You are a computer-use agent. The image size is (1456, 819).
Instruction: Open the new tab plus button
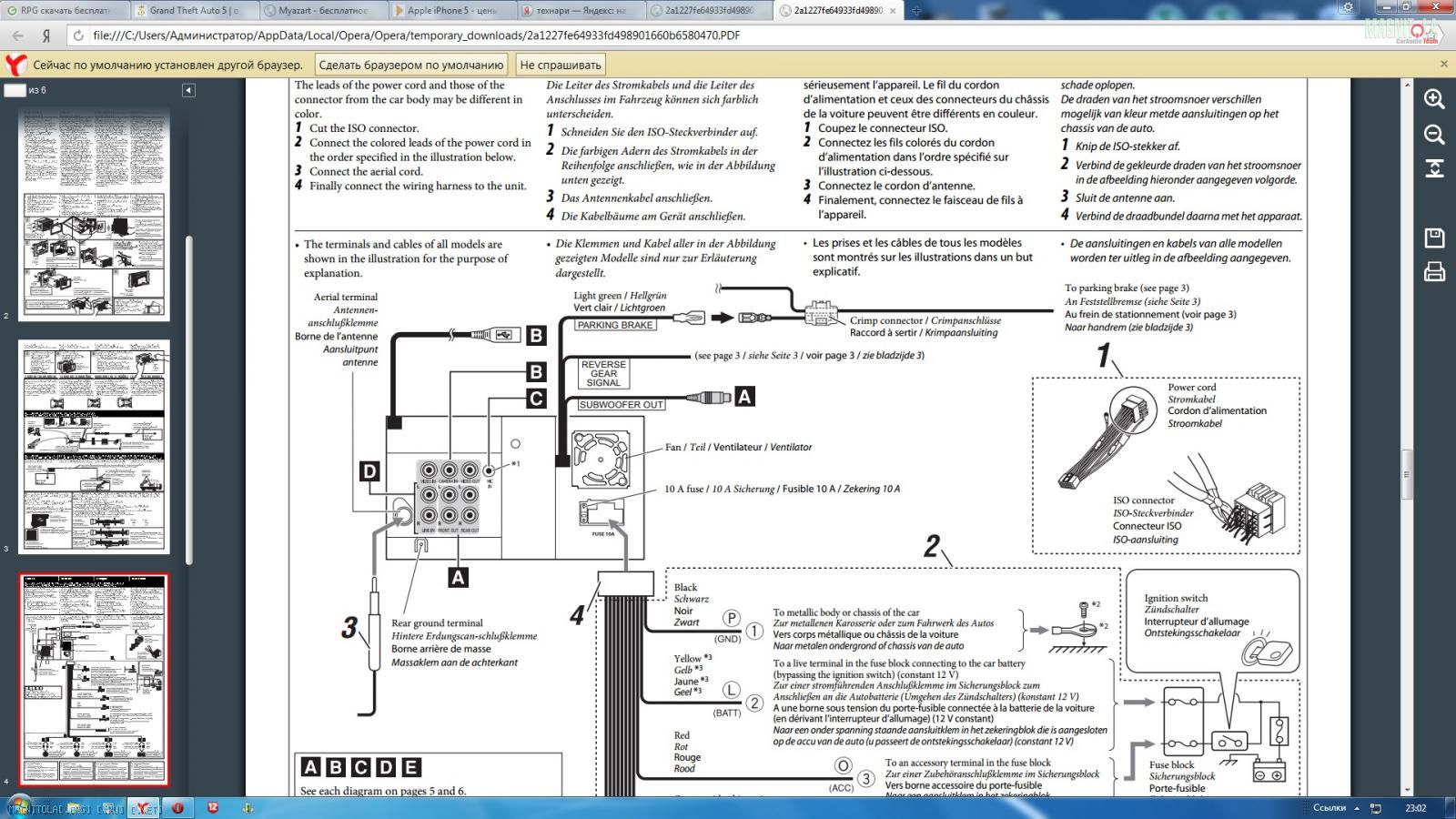pos(916,11)
